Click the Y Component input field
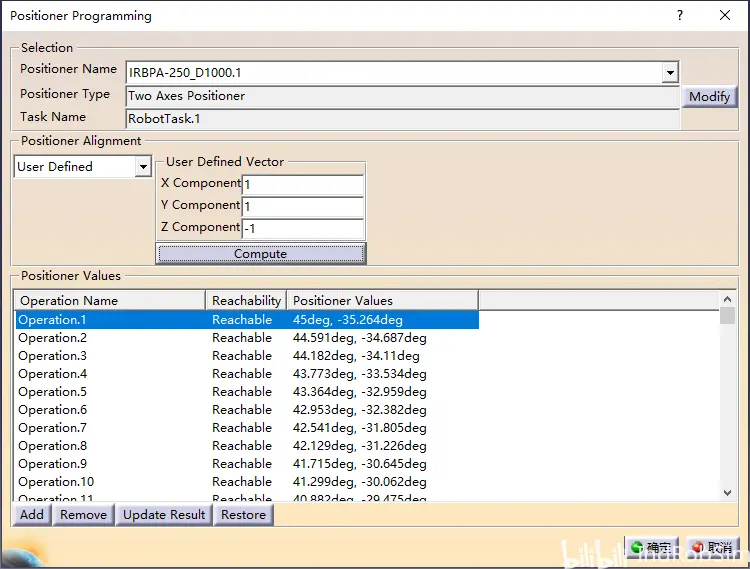 [303, 206]
